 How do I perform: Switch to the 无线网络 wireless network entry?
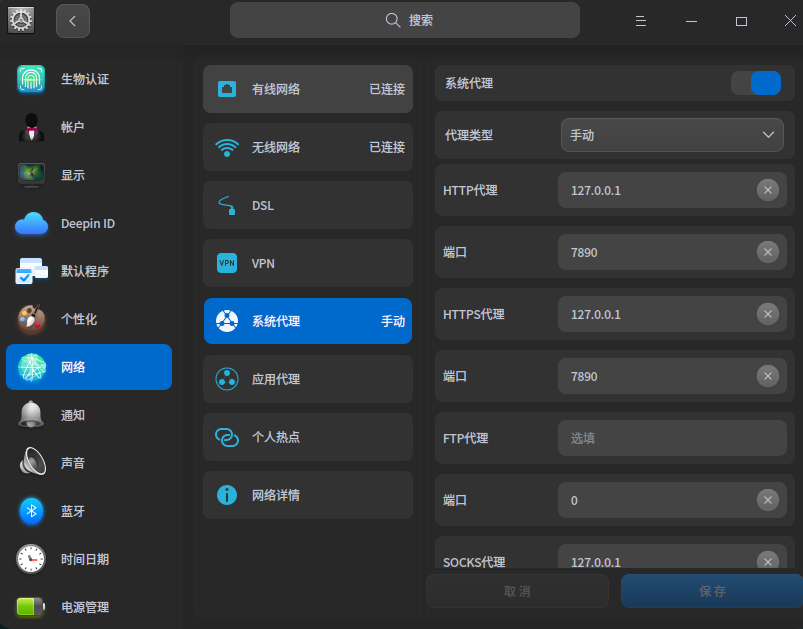(x=307, y=147)
